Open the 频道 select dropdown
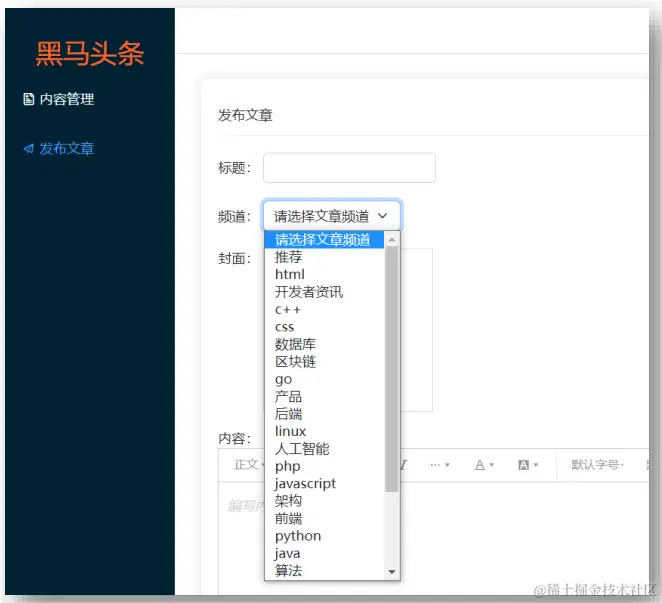 coord(332,216)
